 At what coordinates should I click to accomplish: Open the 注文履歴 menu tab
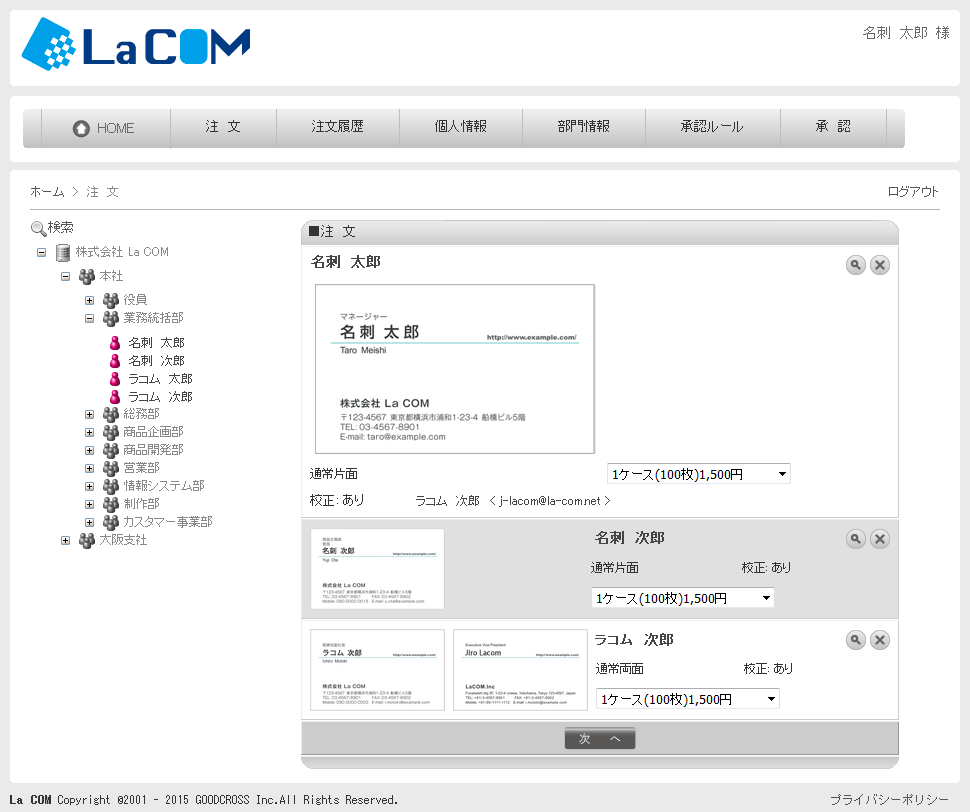click(338, 127)
